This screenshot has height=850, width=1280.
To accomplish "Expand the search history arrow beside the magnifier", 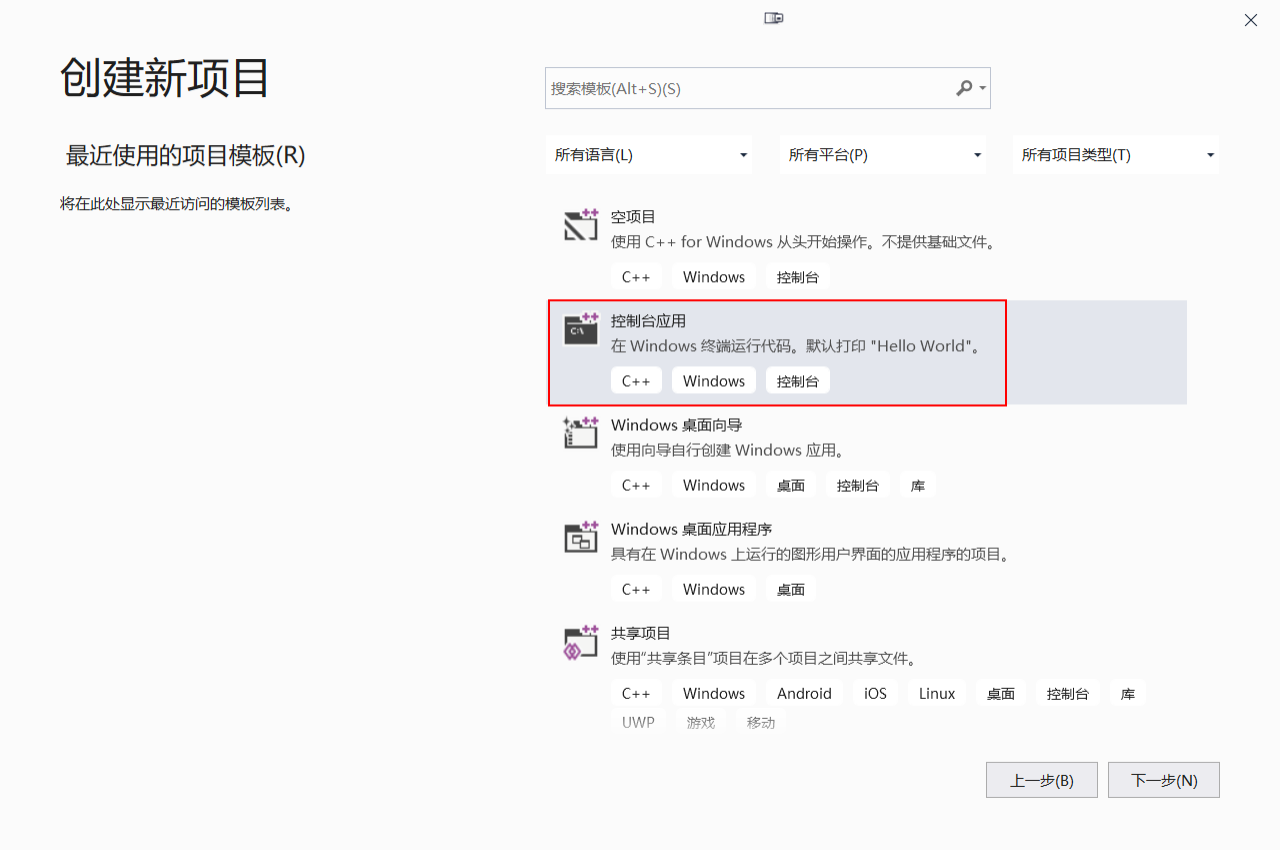I will [x=984, y=88].
